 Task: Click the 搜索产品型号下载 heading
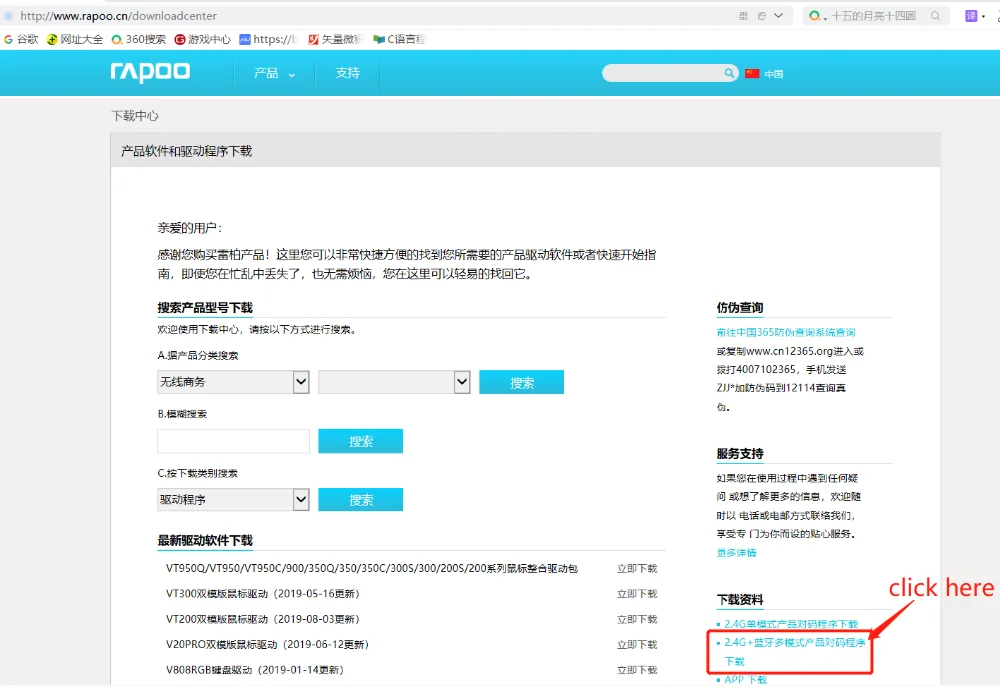[205, 307]
